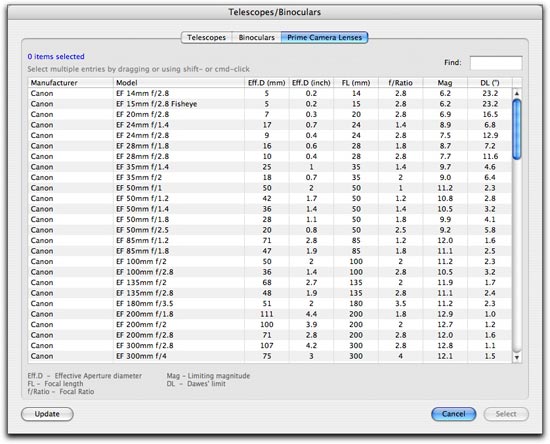
Task: Select the EF 180mm f/3.5 lens
Action: pos(270,304)
